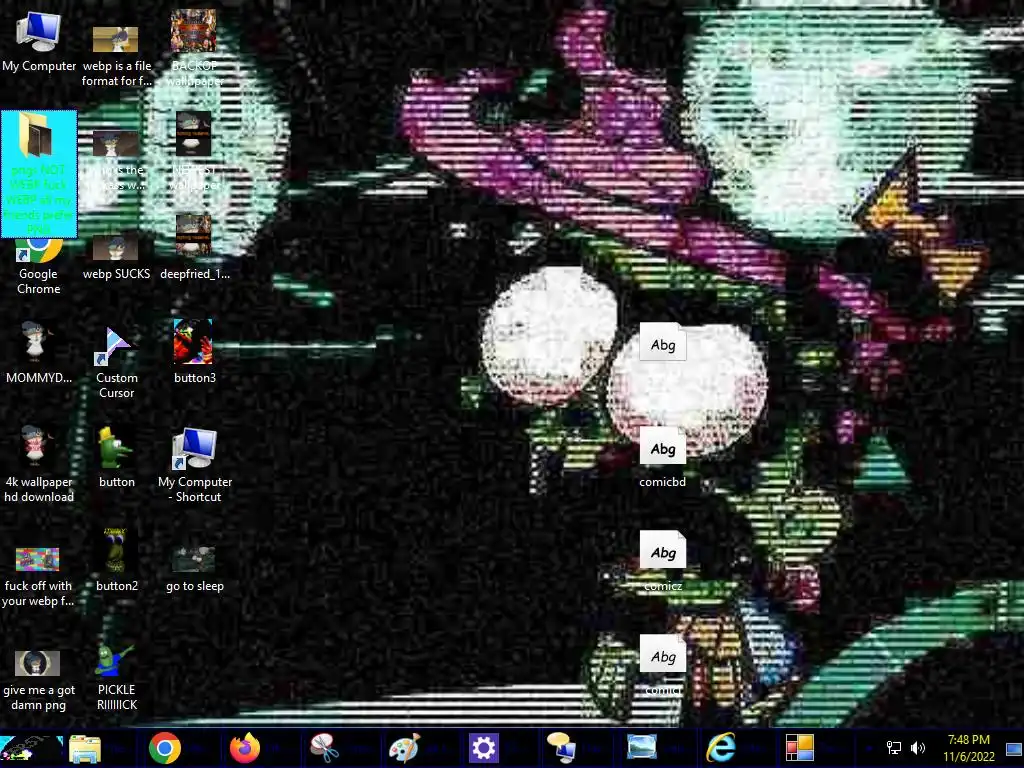
Task: Open the button3 desktop file
Action: click(194, 351)
